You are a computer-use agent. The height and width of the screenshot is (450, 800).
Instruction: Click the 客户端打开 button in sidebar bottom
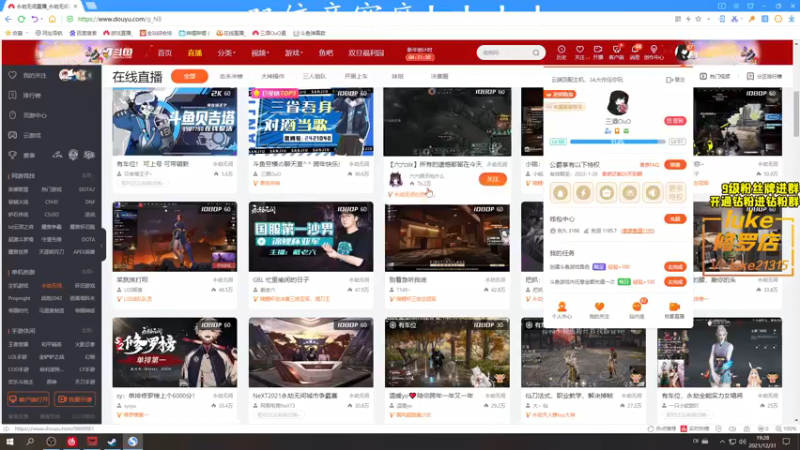tap(29, 399)
